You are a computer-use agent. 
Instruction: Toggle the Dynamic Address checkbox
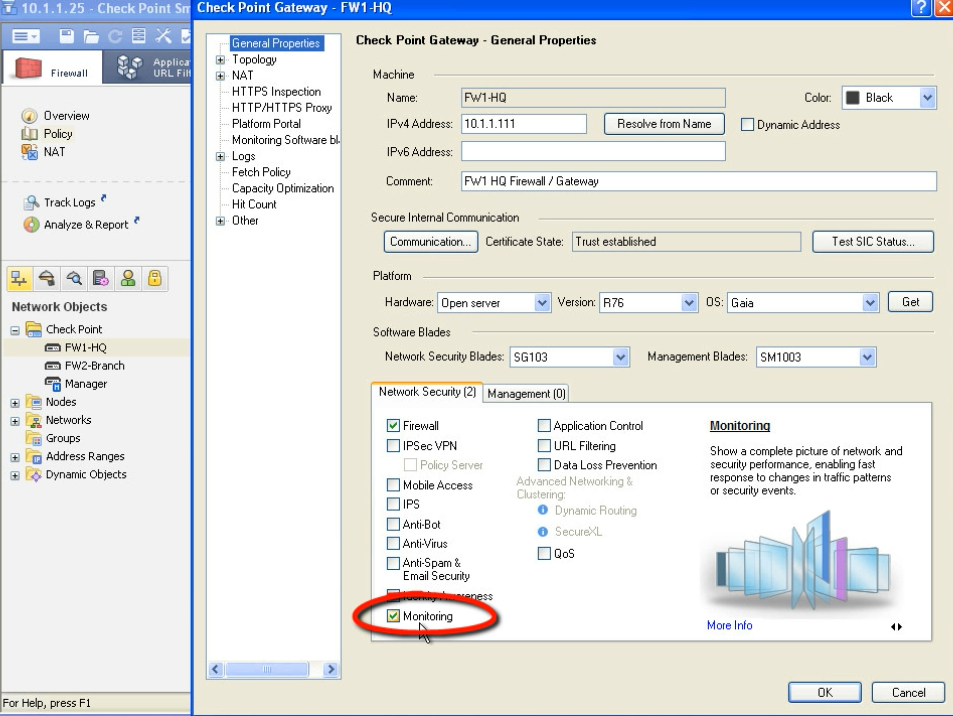[747, 125]
